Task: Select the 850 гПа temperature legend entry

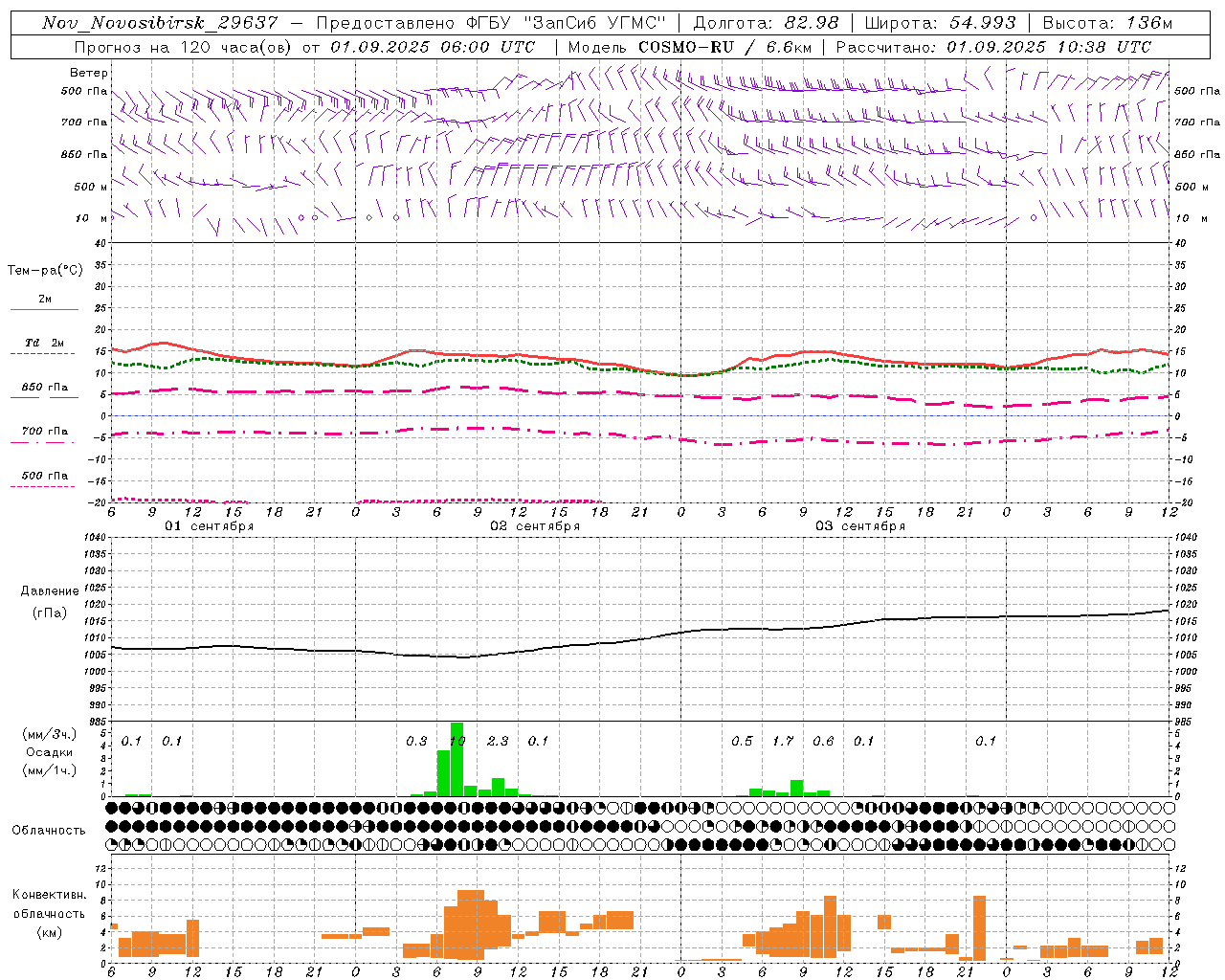Action: click(x=45, y=387)
